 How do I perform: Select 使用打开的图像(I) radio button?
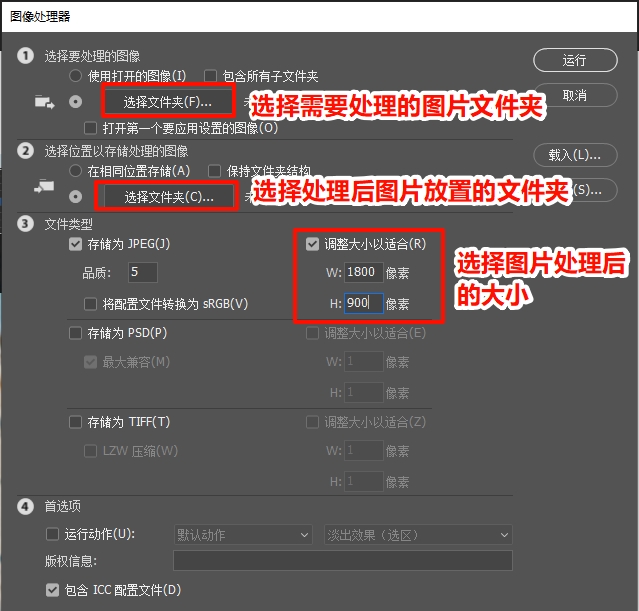(75, 76)
